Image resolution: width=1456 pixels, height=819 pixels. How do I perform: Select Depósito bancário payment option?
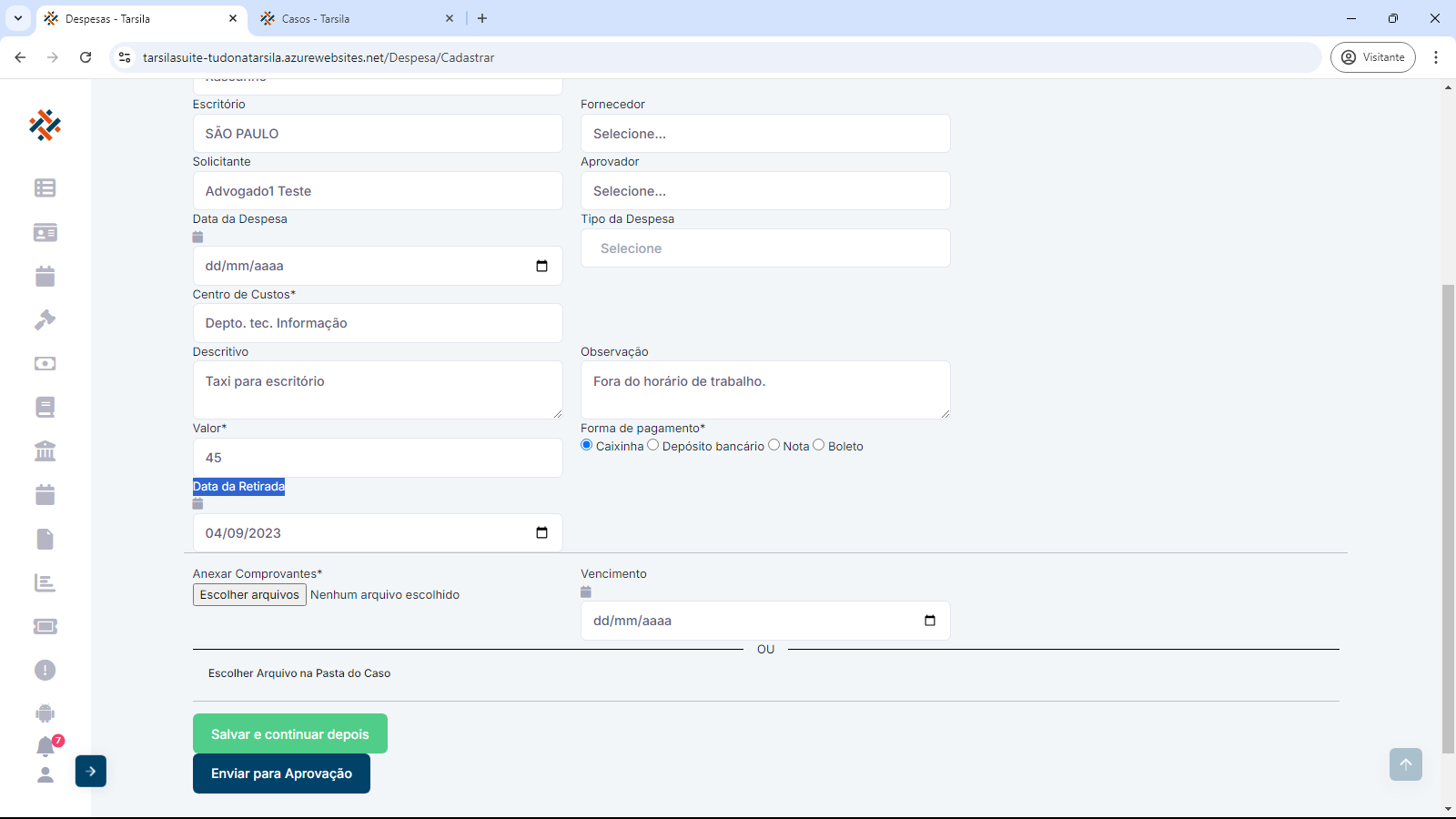[x=652, y=445]
